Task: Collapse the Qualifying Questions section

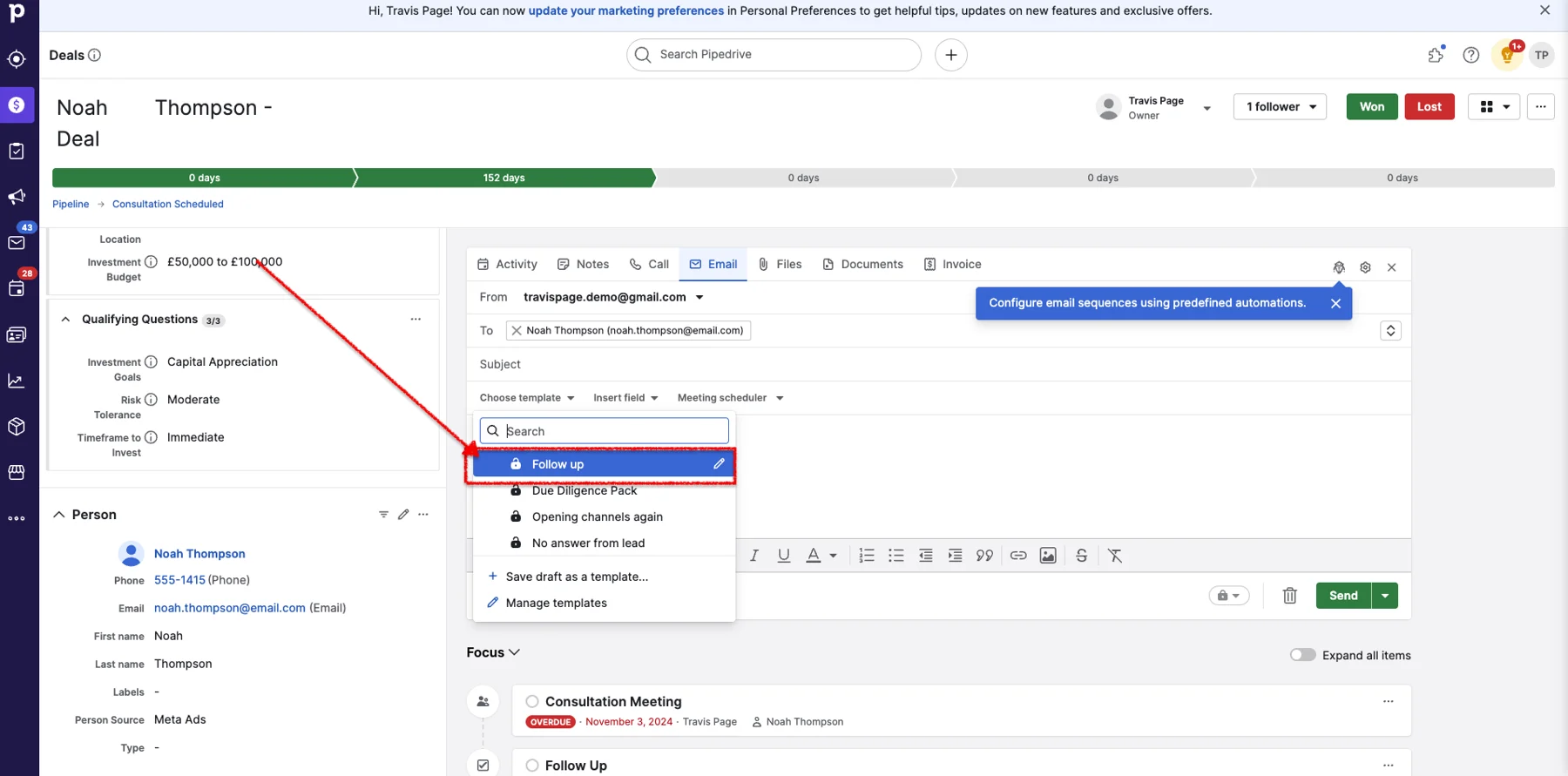Action: (65, 320)
